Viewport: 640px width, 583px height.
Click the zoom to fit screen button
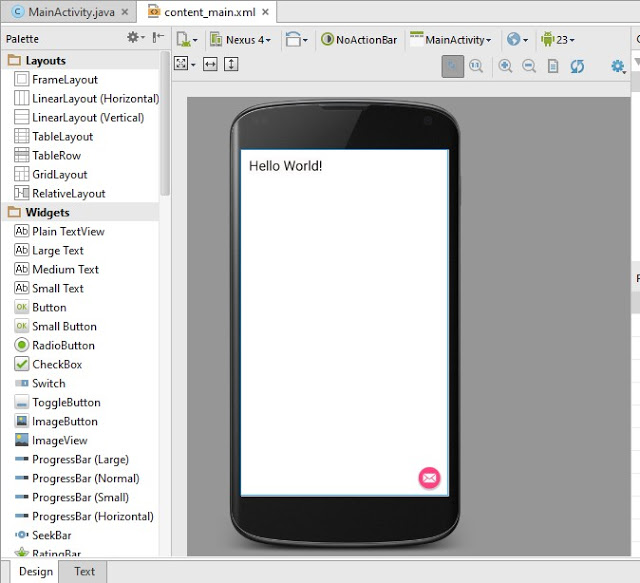click(x=453, y=66)
